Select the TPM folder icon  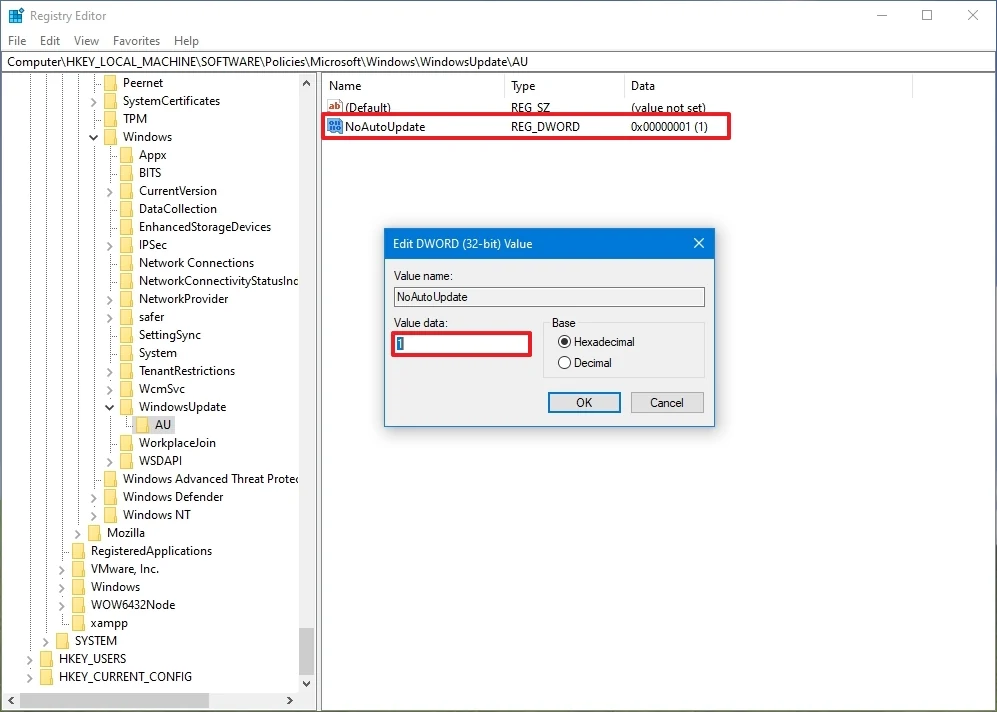tap(111, 119)
